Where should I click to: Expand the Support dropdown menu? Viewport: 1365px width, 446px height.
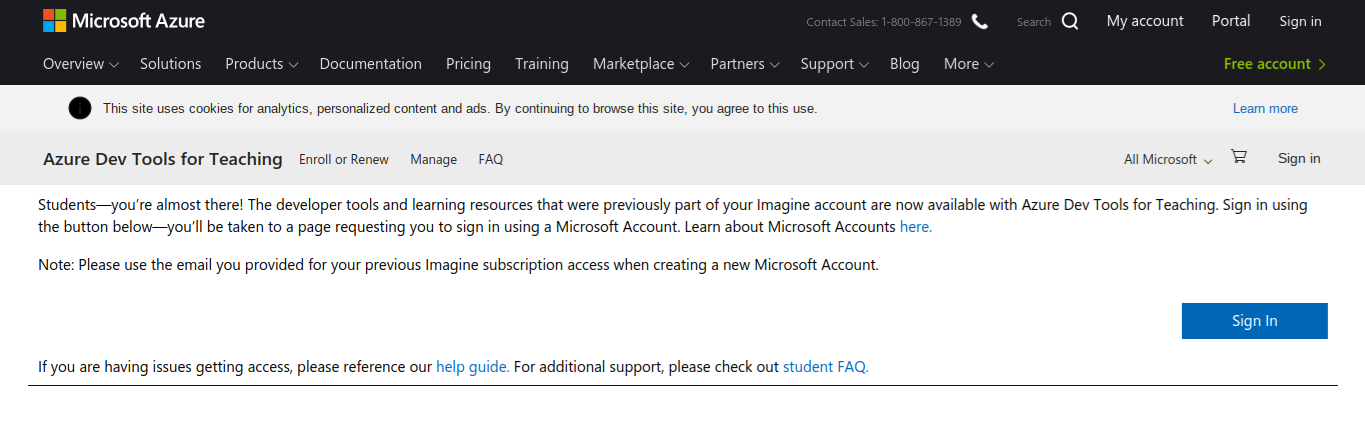[x=834, y=64]
